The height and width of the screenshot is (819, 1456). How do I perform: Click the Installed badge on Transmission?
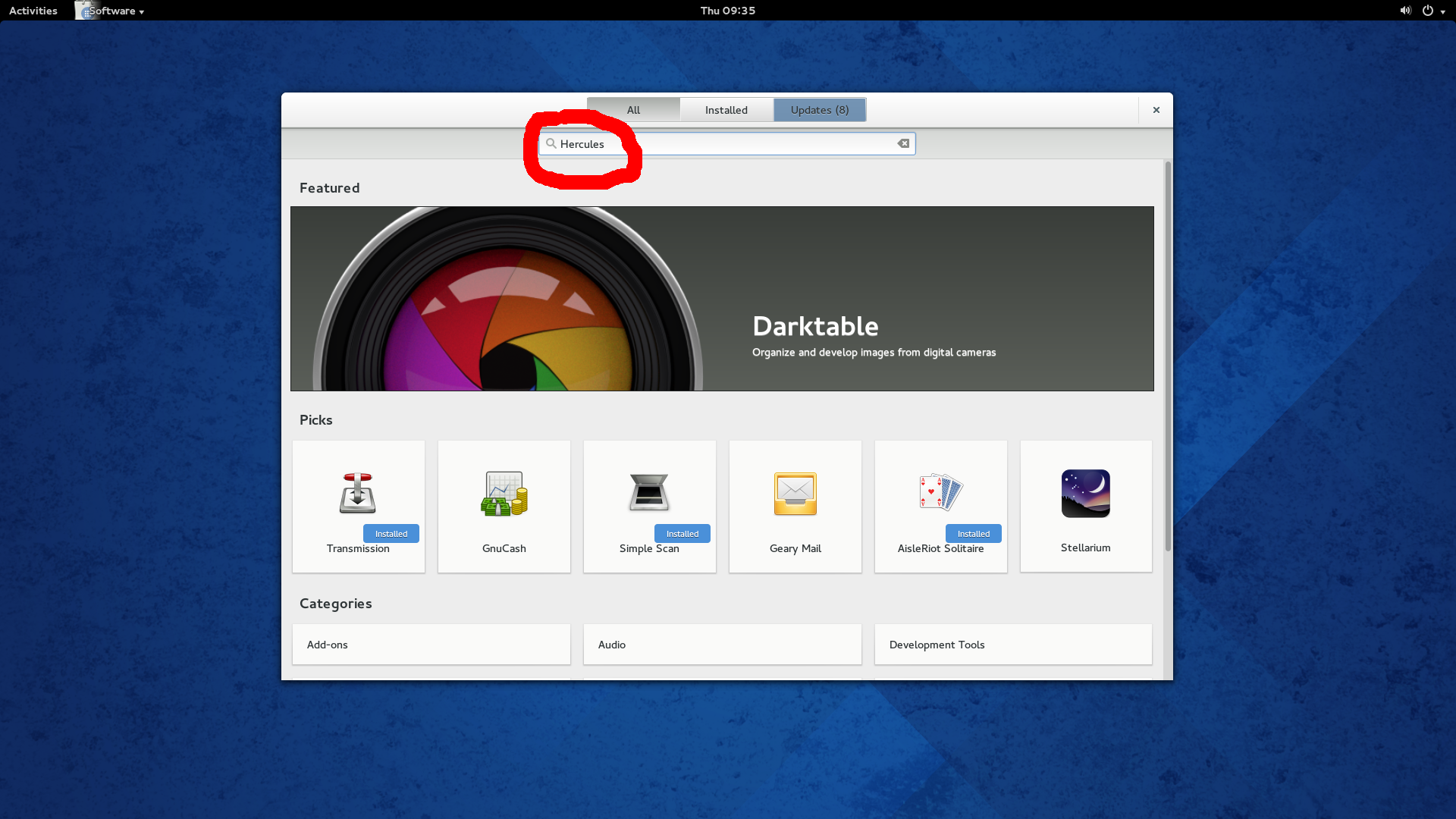[x=391, y=534]
